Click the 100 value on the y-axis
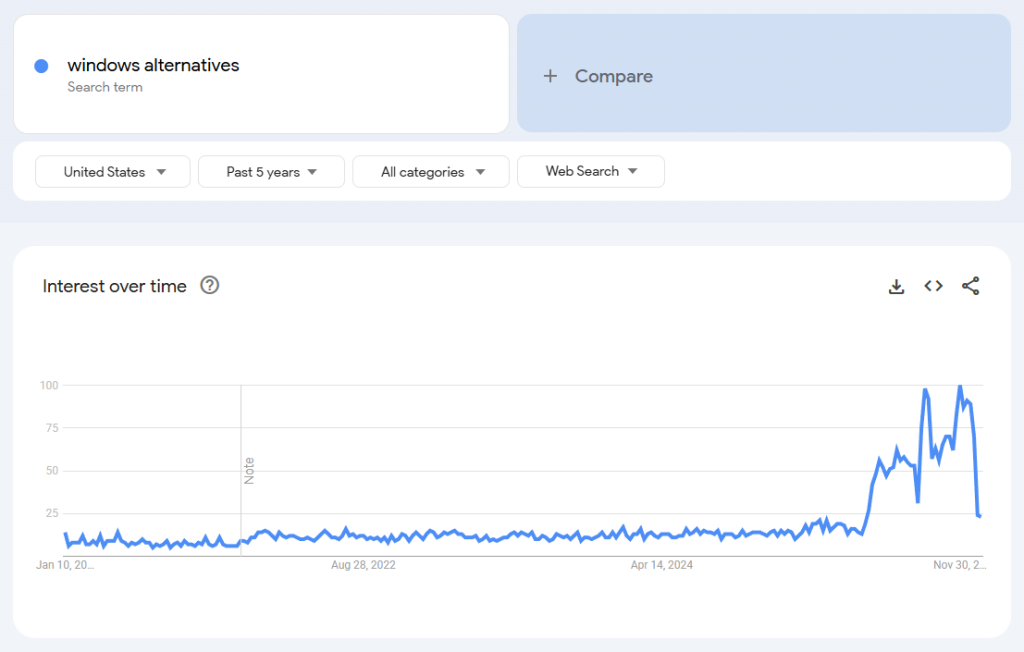Image resolution: width=1024 pixels, height=652 pixels. [49, 385]
